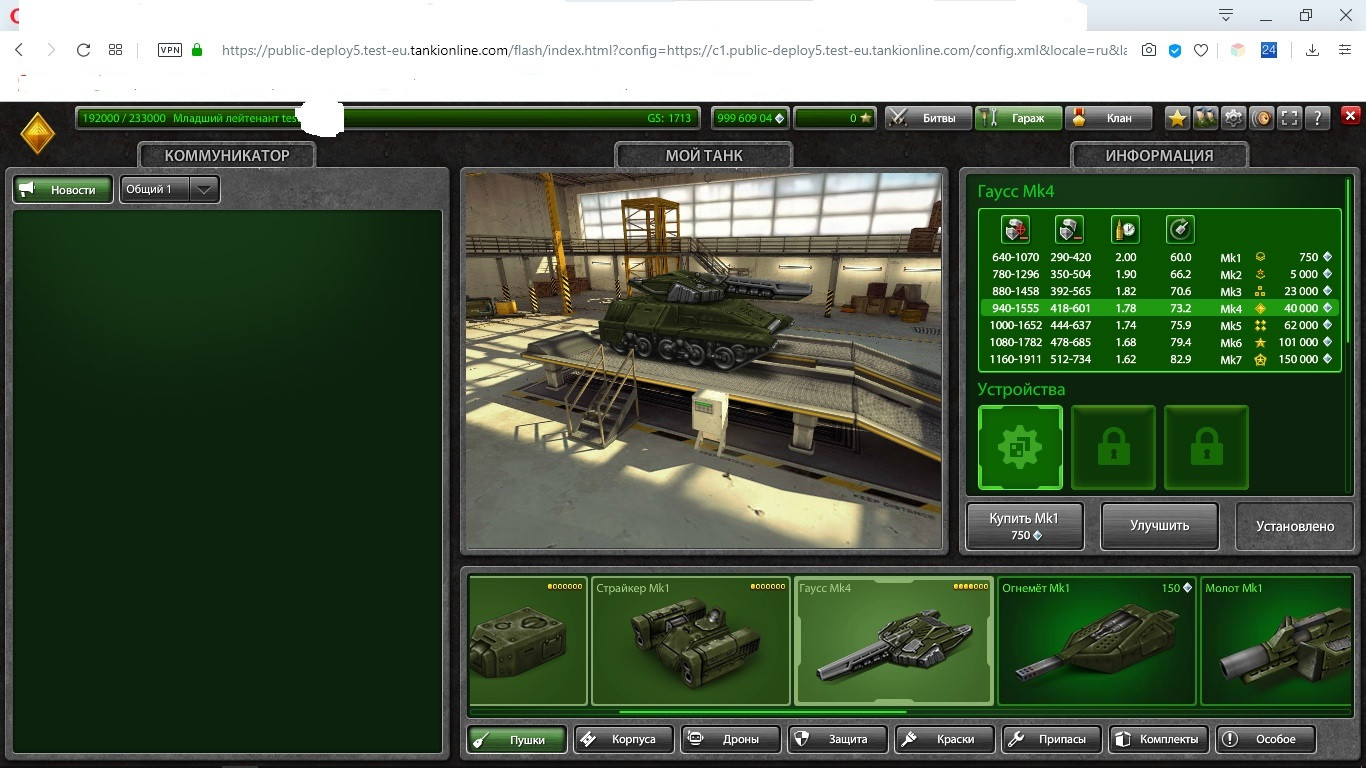Take browser snapshot camera icon
The image size is (1366, 768).
tap(1150, 50)
